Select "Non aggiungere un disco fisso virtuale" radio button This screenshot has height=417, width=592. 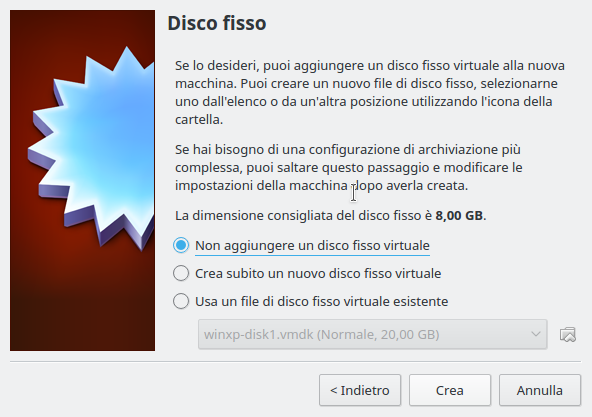point(181,246)
